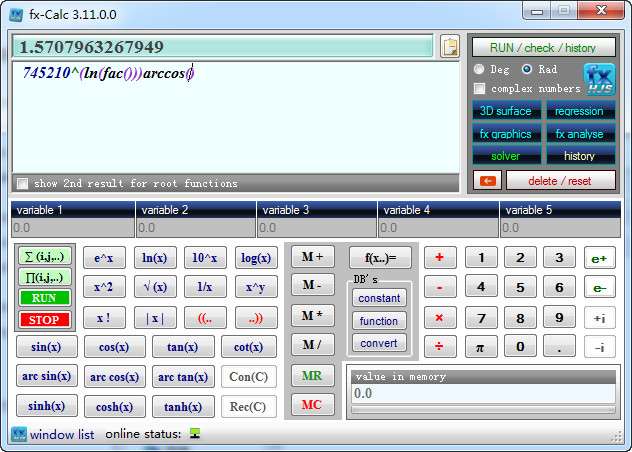Open the solver module
Image resolution: width=632 pixels, height=452 pixels.
pos(506,156)
